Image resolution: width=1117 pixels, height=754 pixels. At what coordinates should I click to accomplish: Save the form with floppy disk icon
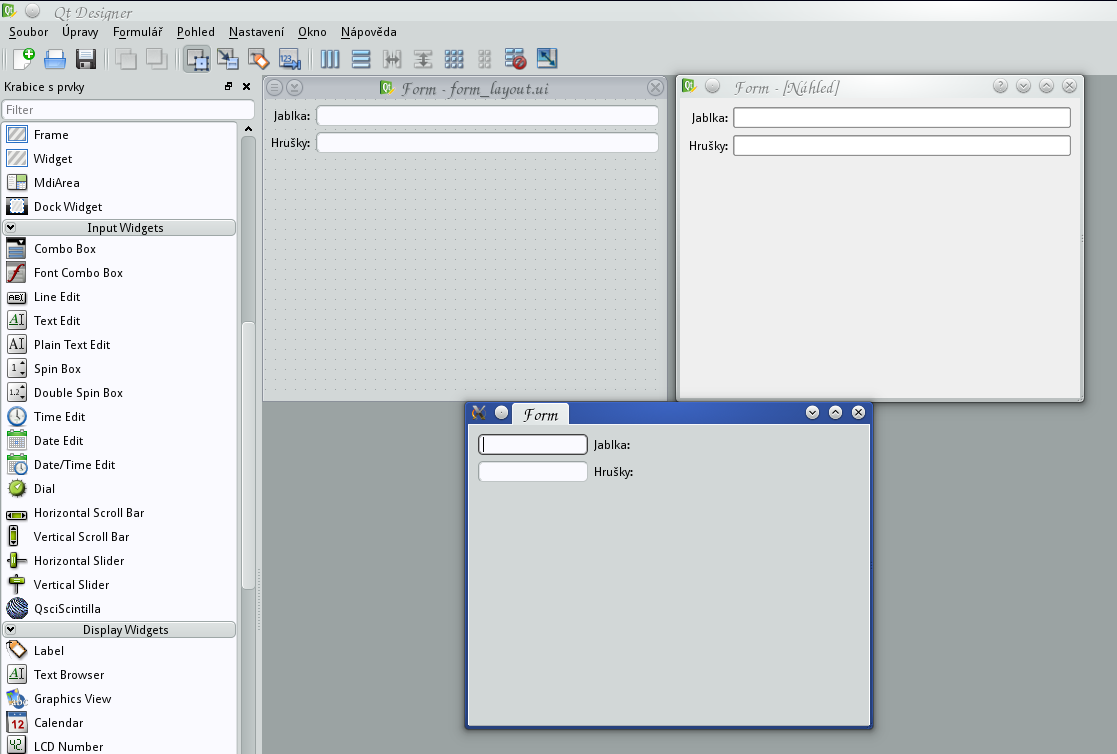point(85,58)
